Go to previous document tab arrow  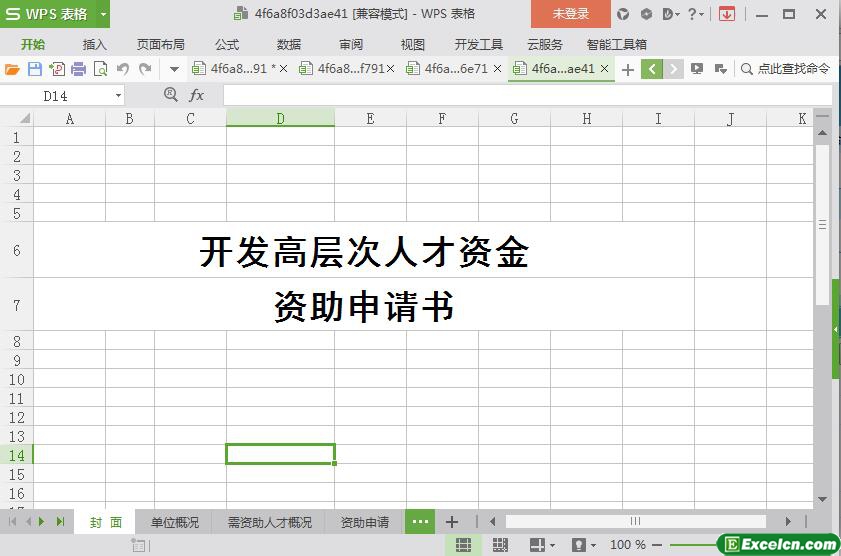(x=652, y=69)
